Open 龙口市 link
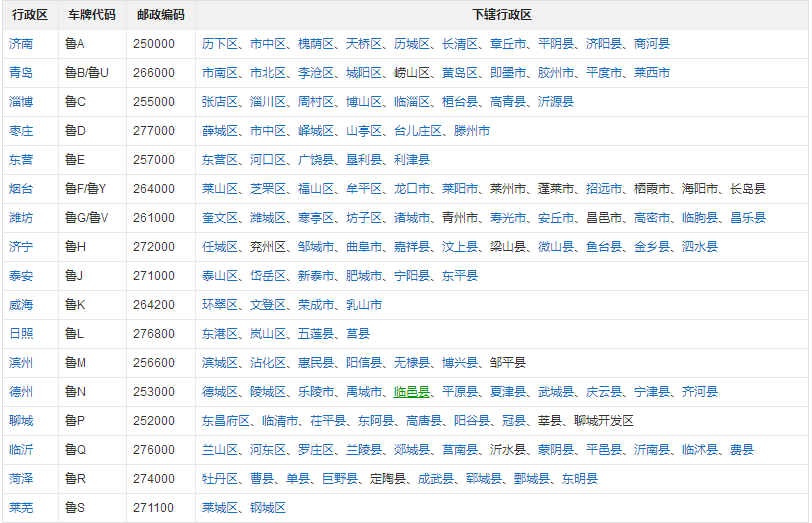 tap(412, 189)
